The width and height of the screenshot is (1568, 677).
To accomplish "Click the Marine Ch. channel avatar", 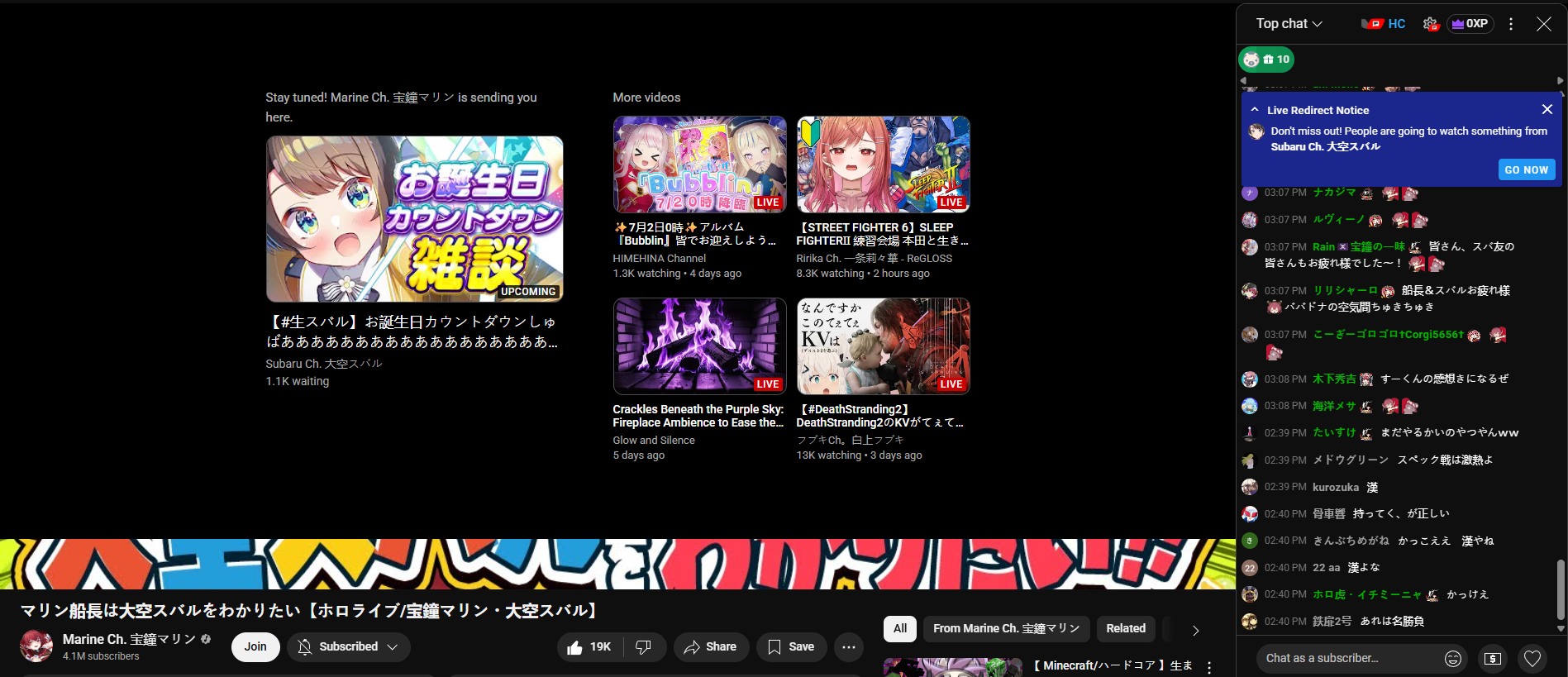I will (x=36, y=646).
